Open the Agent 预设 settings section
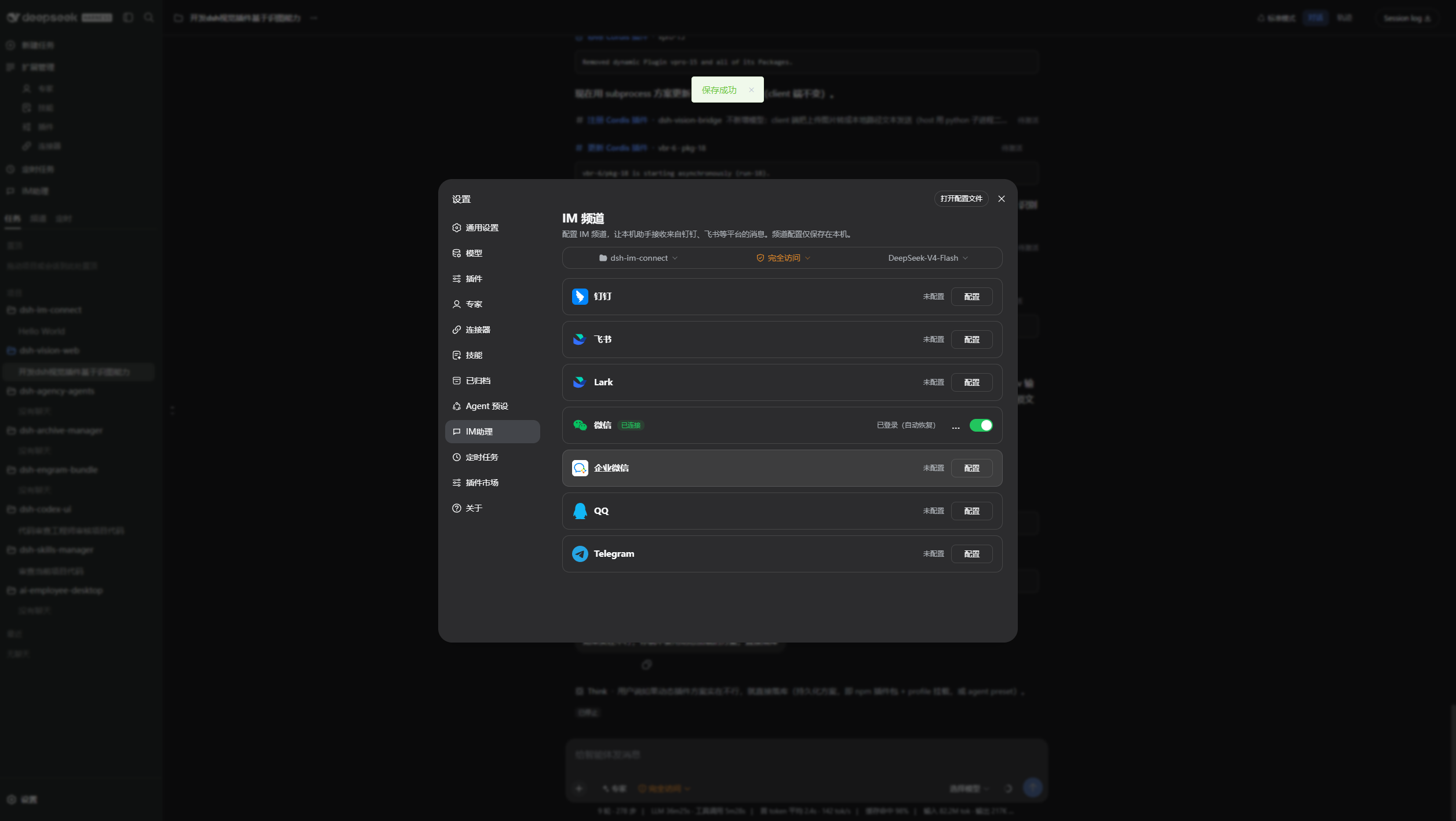Viewport: 1456px width, 821px height. (492, 406)
